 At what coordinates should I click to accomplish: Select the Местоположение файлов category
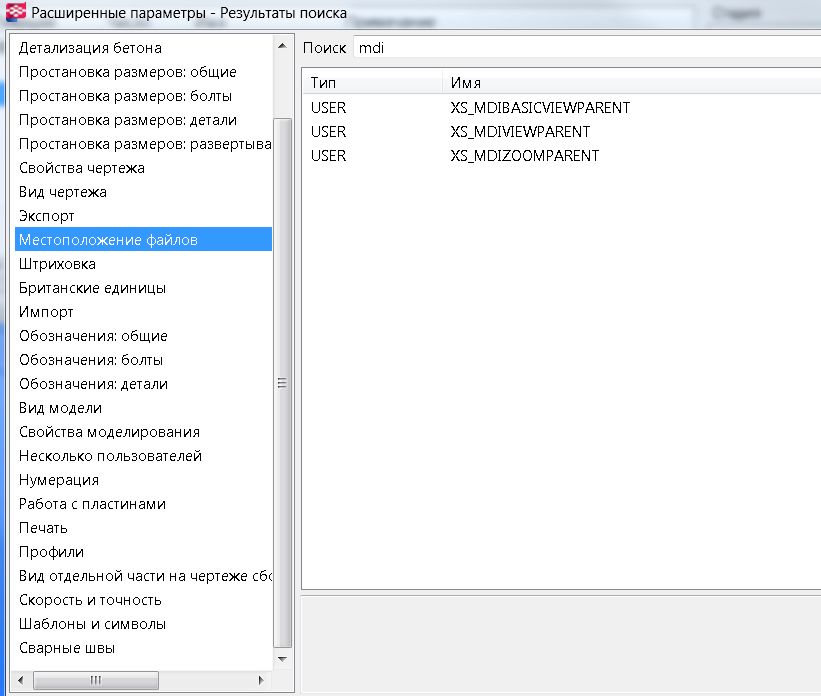(x=108, y=240)
